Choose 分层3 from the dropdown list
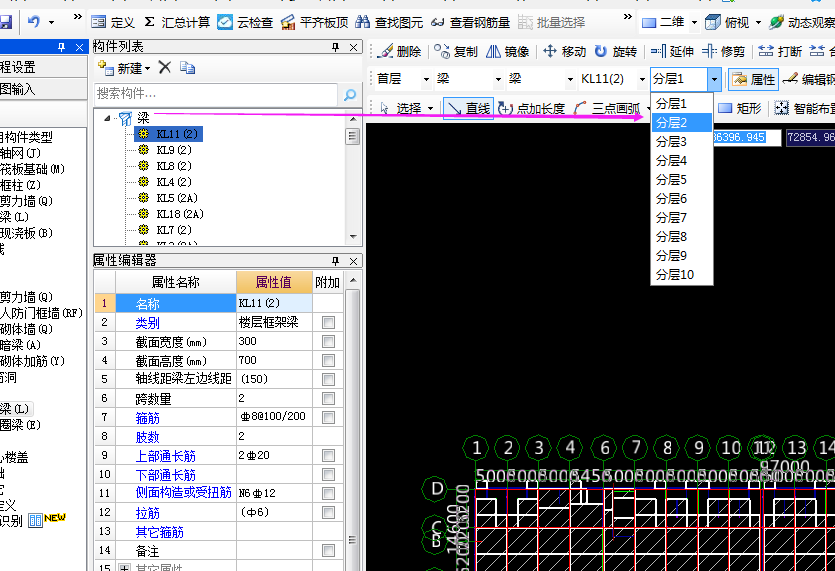 click(x=682, y=142)
